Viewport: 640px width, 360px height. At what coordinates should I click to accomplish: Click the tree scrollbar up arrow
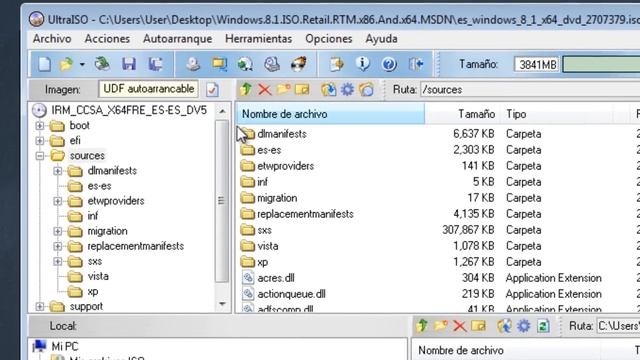(x=222, y=111)
